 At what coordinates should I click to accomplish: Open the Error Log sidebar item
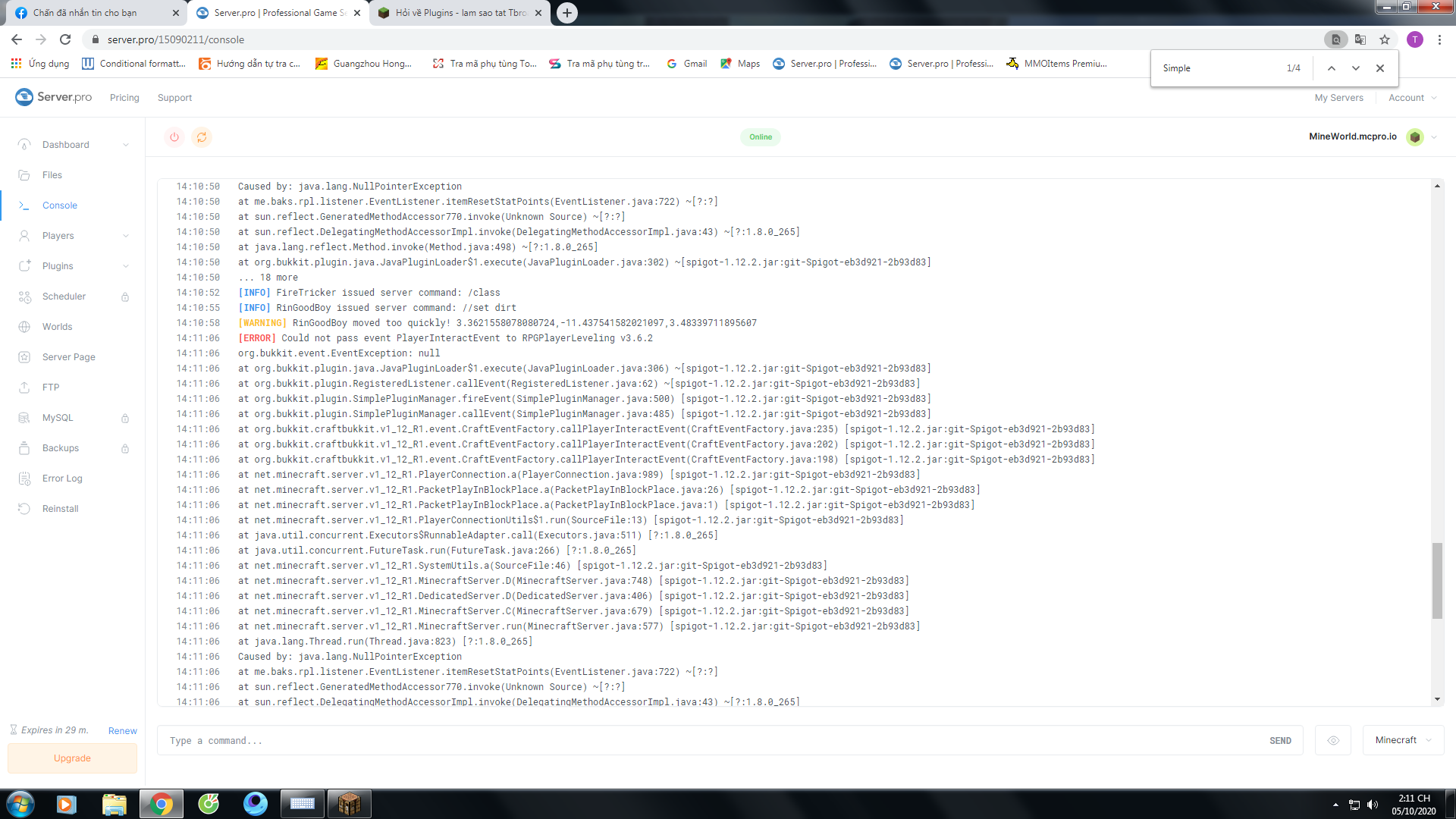pyautogui.click(x=62, y=479)
